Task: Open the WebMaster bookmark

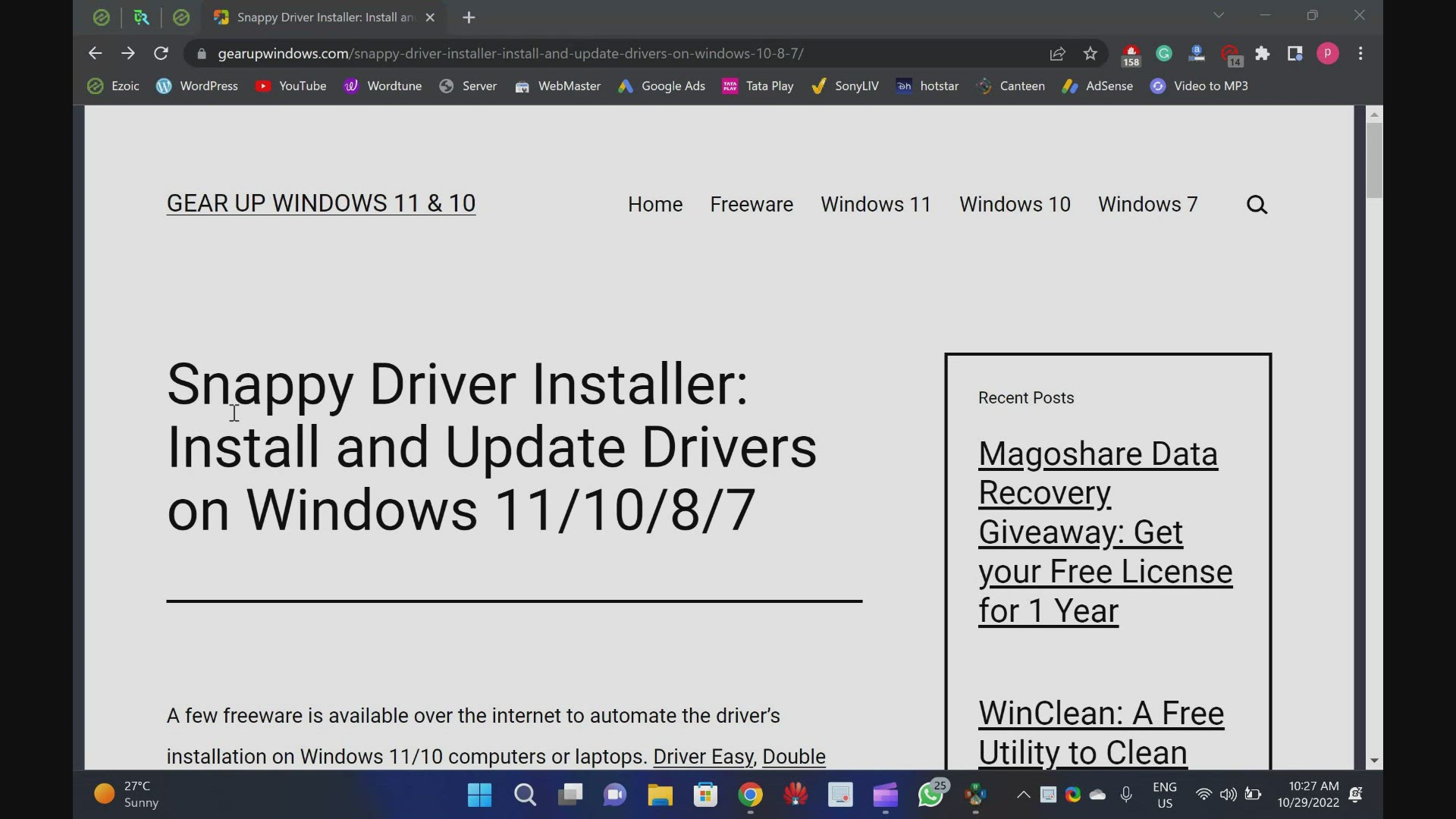Action: coord(557,86)
